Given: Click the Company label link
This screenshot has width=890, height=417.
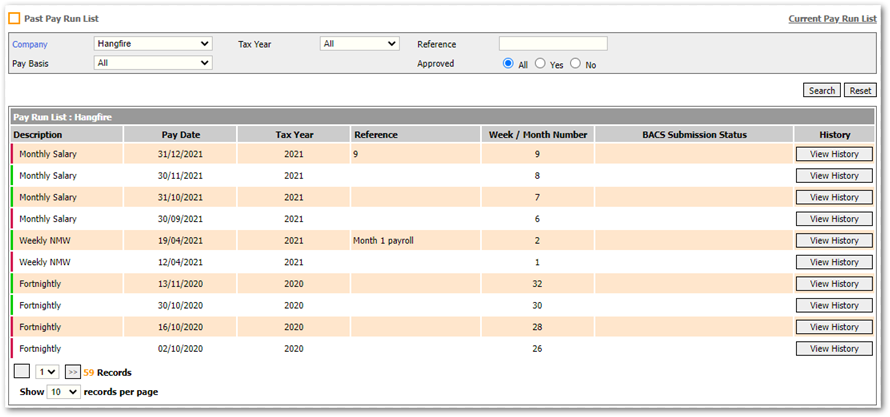Looking at the screenshot, I should coord(30,44).
